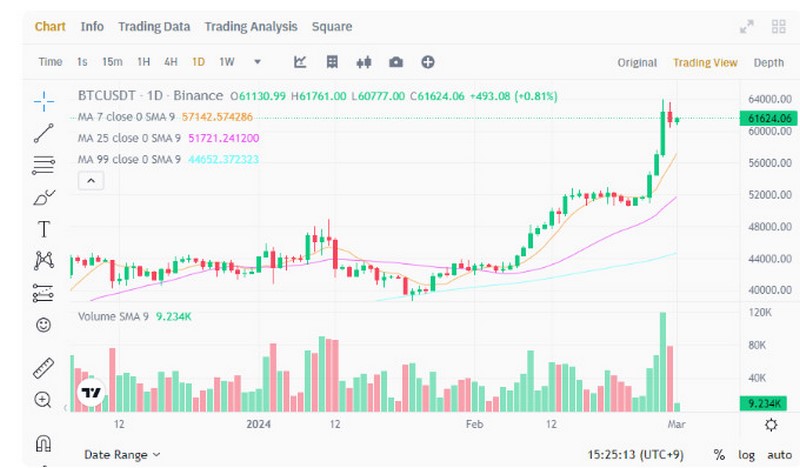Open the long position forecasting tool
Image resolution: width=800 pixels, height=468 pixels.
click(43, 293)
